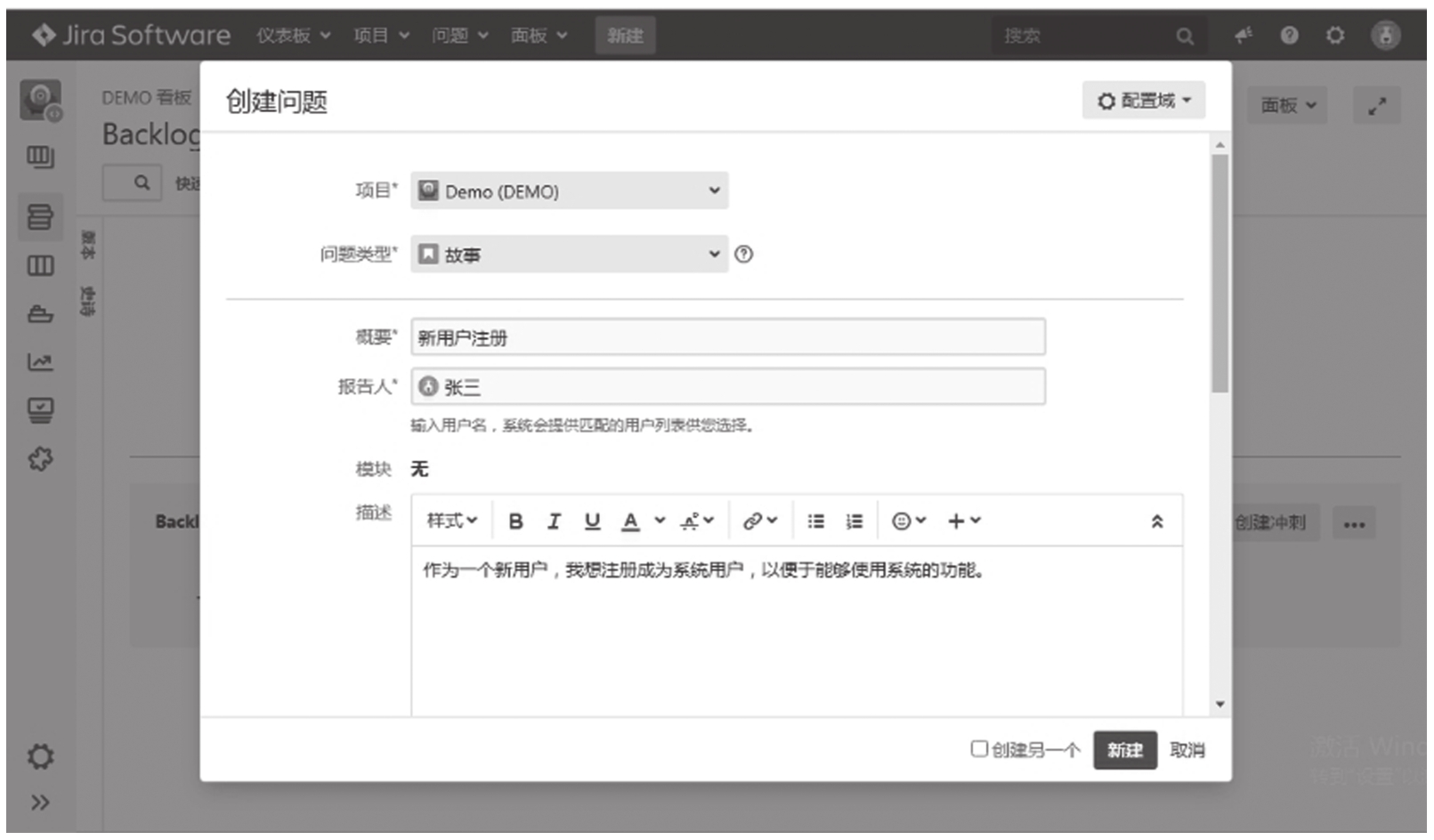Open the 面板 menu in top navigation
The width and height of the screenshot is (1434, 840).
coord(539,36)
